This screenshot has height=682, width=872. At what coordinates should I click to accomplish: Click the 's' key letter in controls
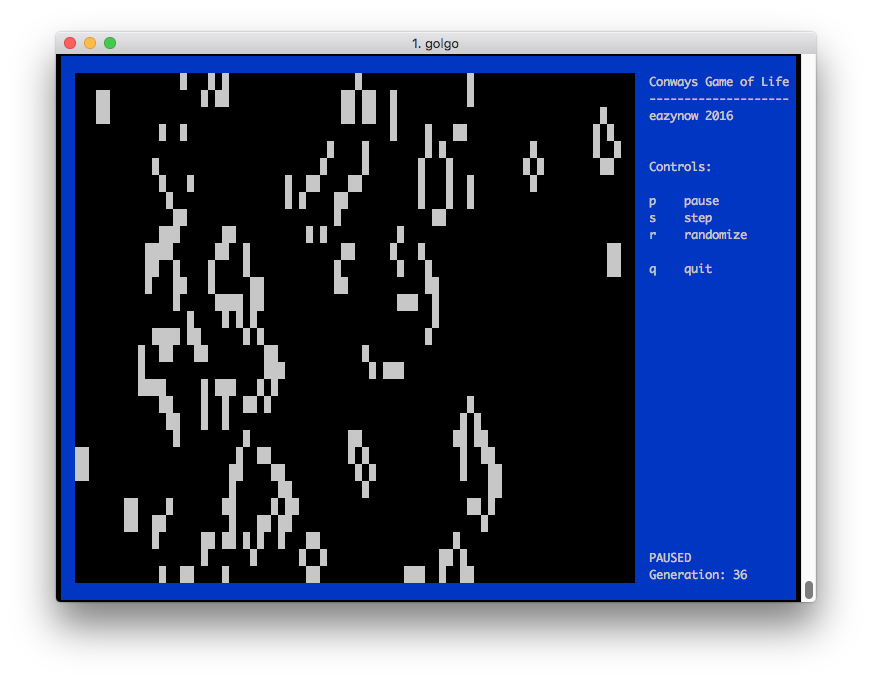pos(652,218)
